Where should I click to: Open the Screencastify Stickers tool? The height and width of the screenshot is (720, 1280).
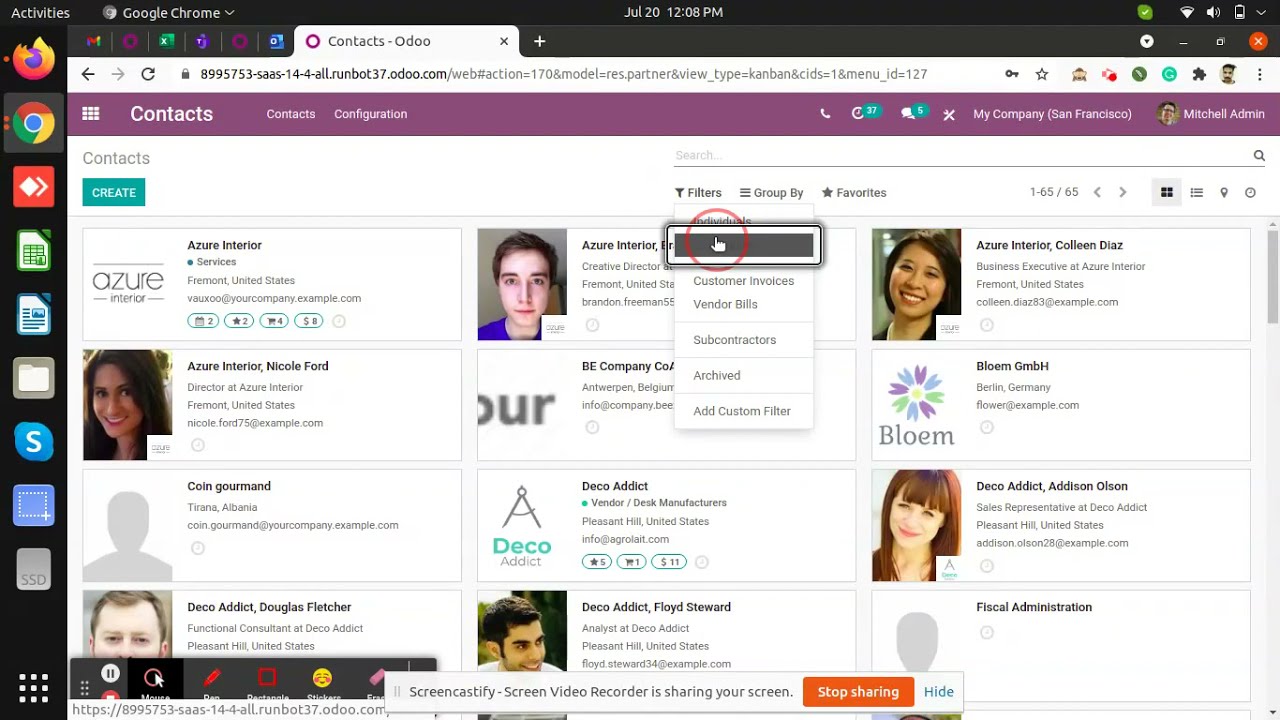point(322,682)
